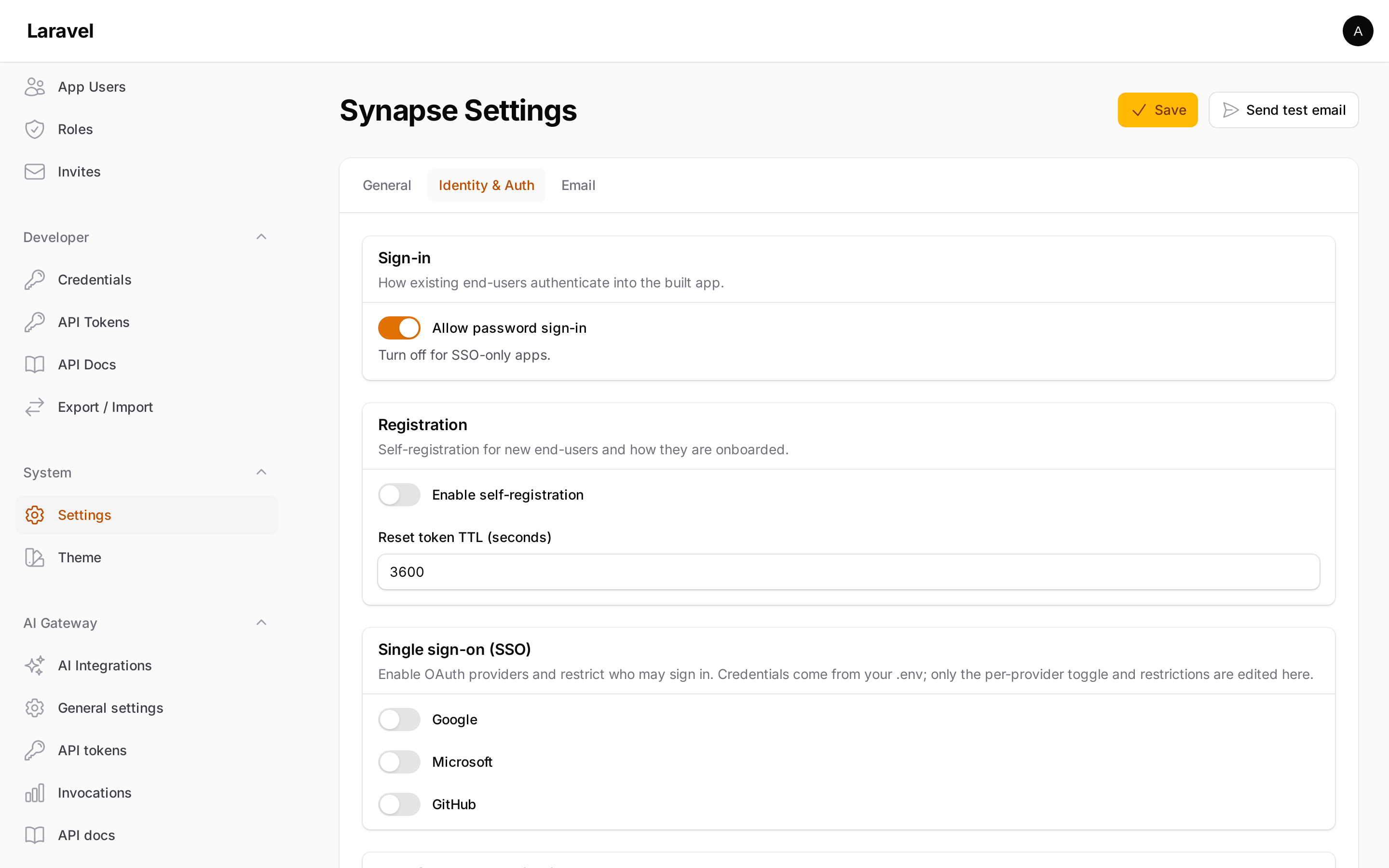Viewport: 1389px width, 868px height.
Task: Click the Settings gear icon under System
Action: [x=34, y=515]
